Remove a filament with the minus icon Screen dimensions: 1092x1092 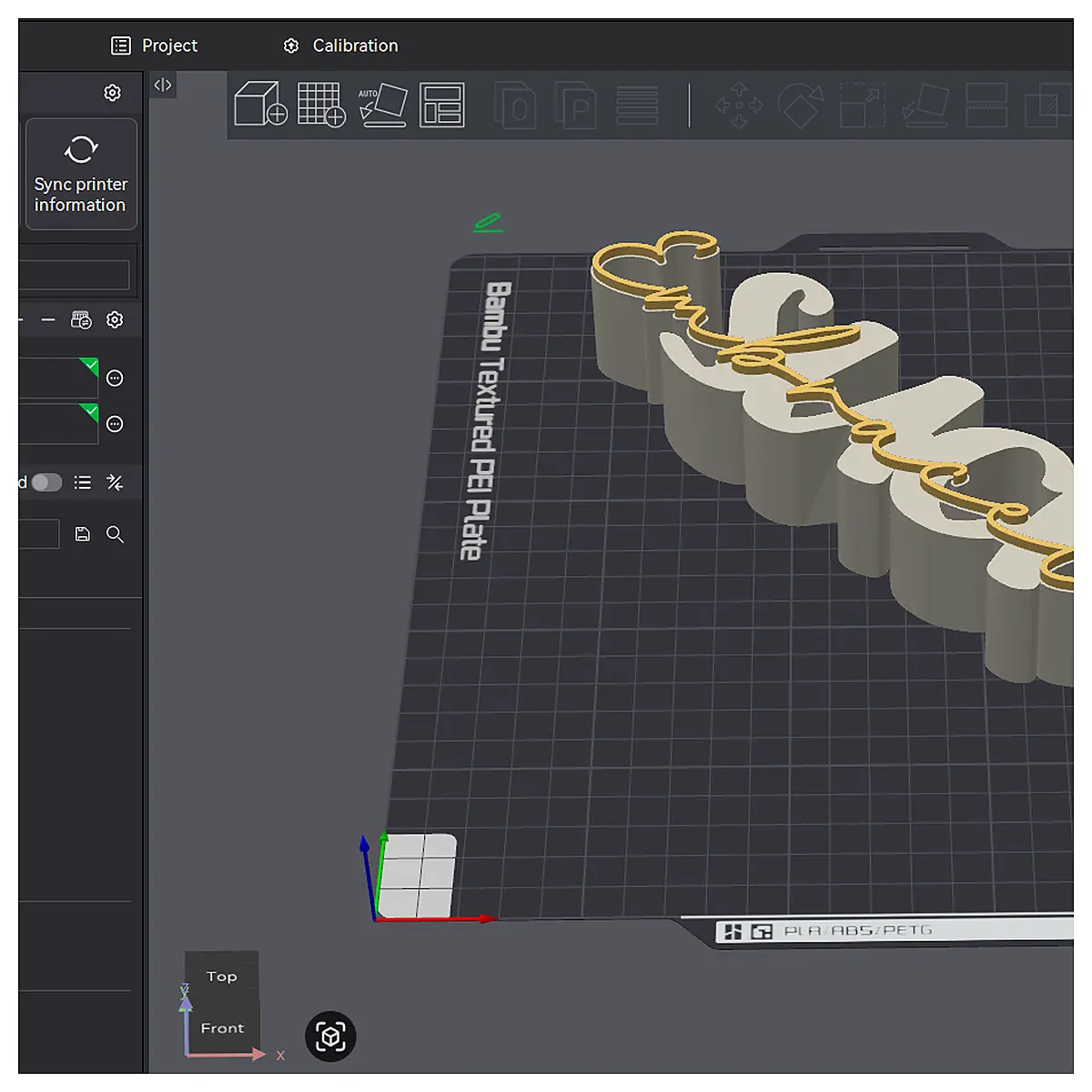click(48, 319)
